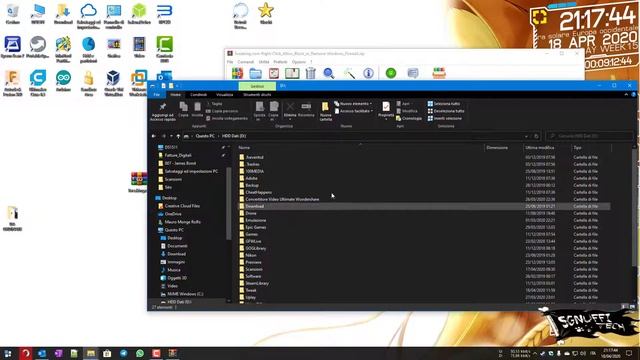Click the navigation pane scrollbar
640x360 pixels.
click(229, 204)
